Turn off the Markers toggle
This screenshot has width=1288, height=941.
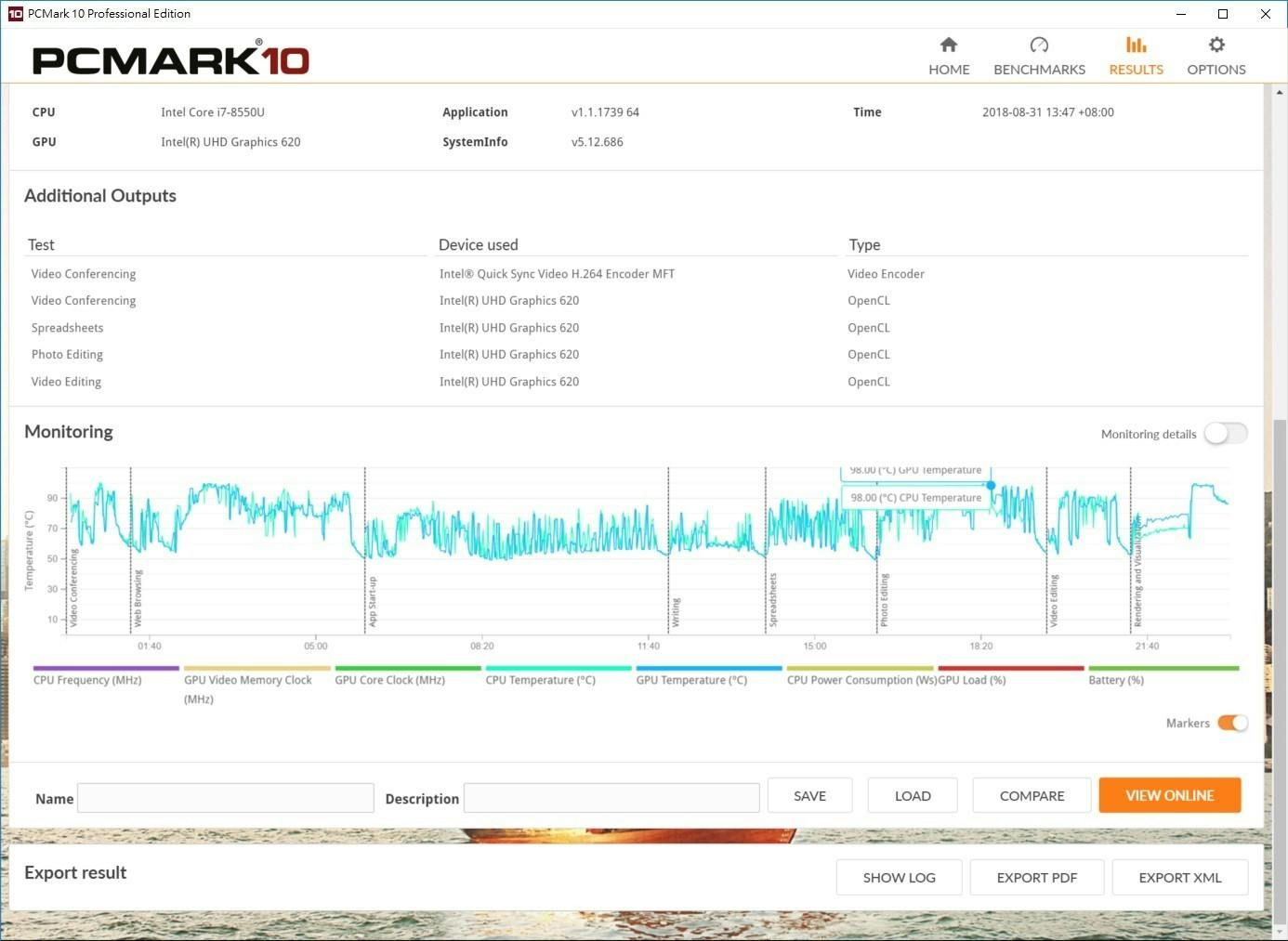1231,723
